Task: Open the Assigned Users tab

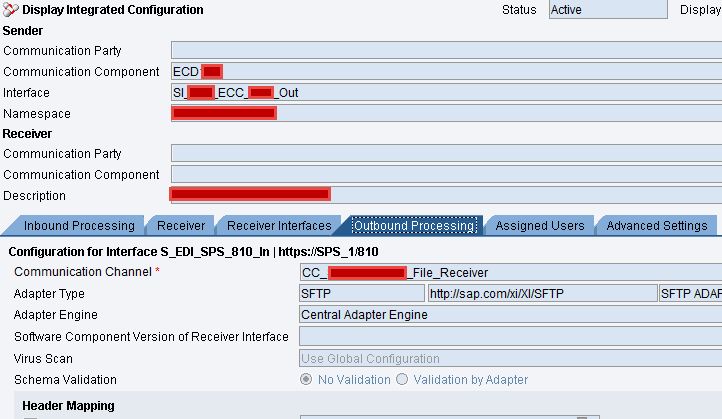Action: [540, 226]
